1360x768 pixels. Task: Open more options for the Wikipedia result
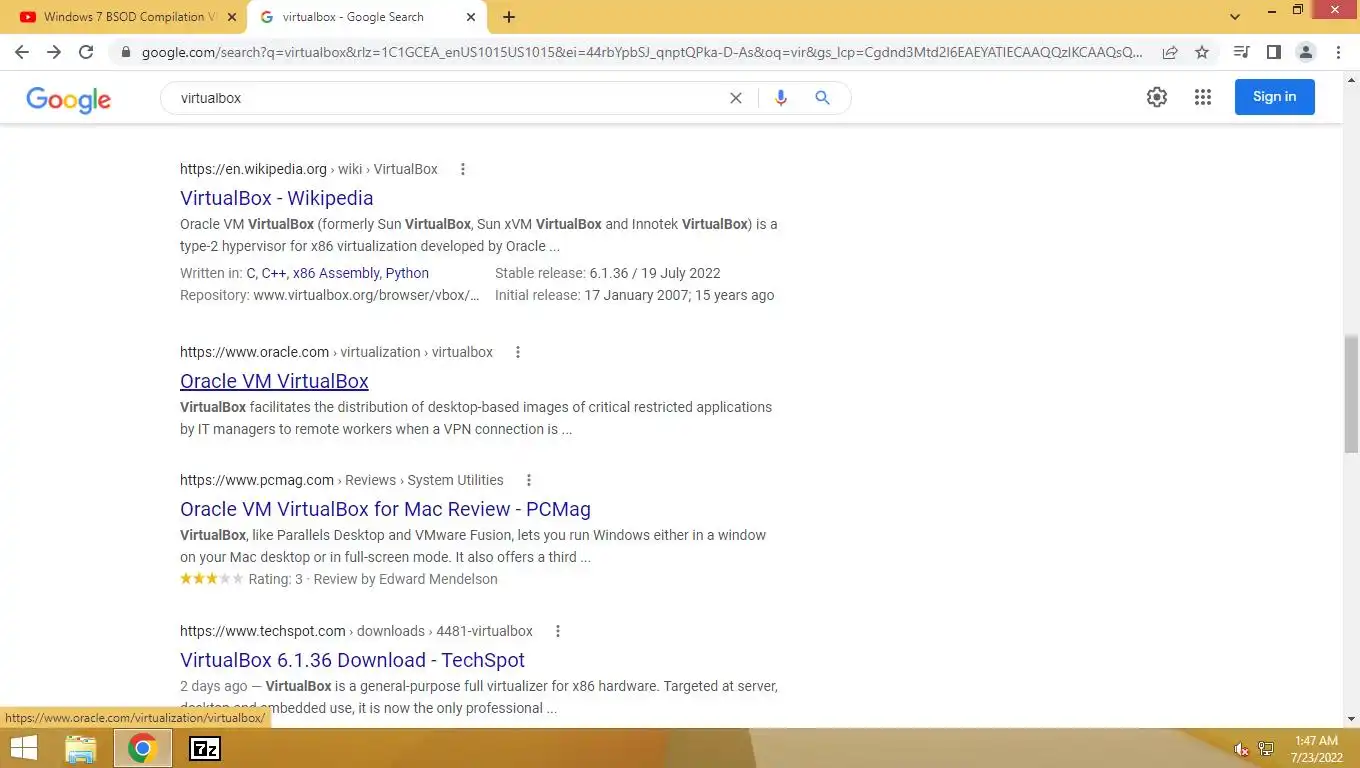pos(462,169)
